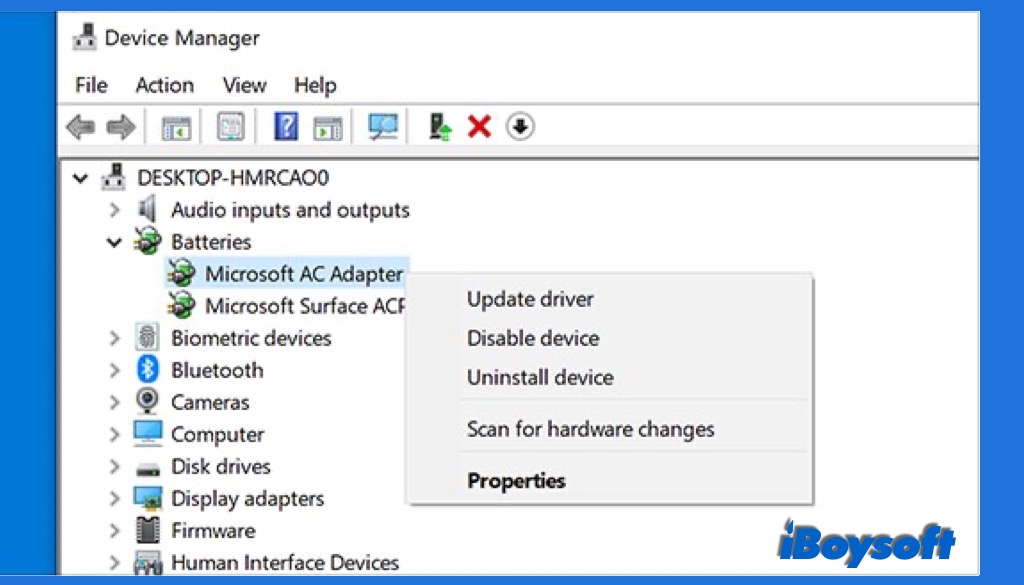The image size is (1024, 585).
Task: Click Properties in the context menu
Action: click(x=516, y=481)
